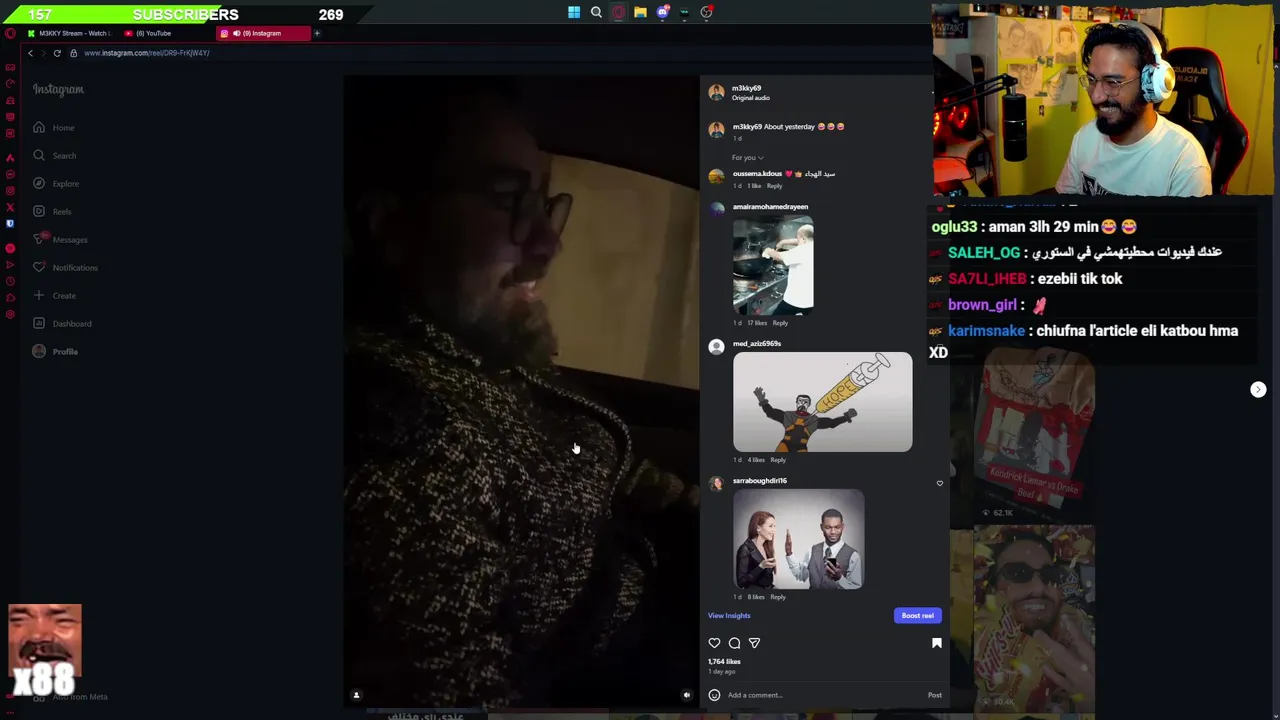This screenshot has height=720, width=1280.
Task: Open m3kky69 profile from reel header
Action: 746,89
